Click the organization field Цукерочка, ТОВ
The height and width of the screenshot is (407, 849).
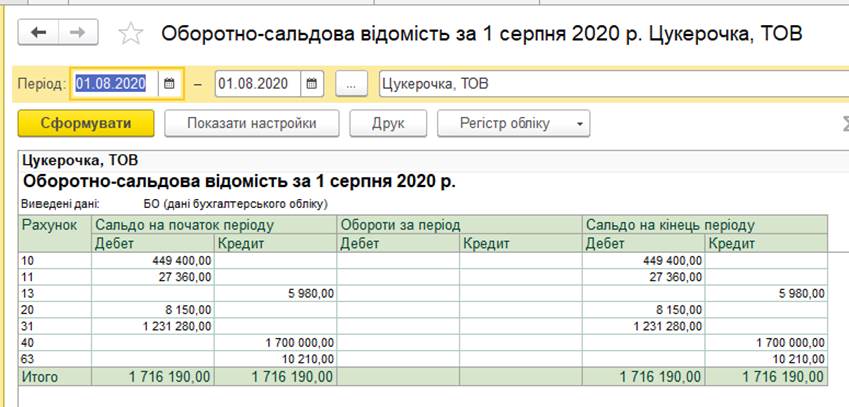click(610, 84)
